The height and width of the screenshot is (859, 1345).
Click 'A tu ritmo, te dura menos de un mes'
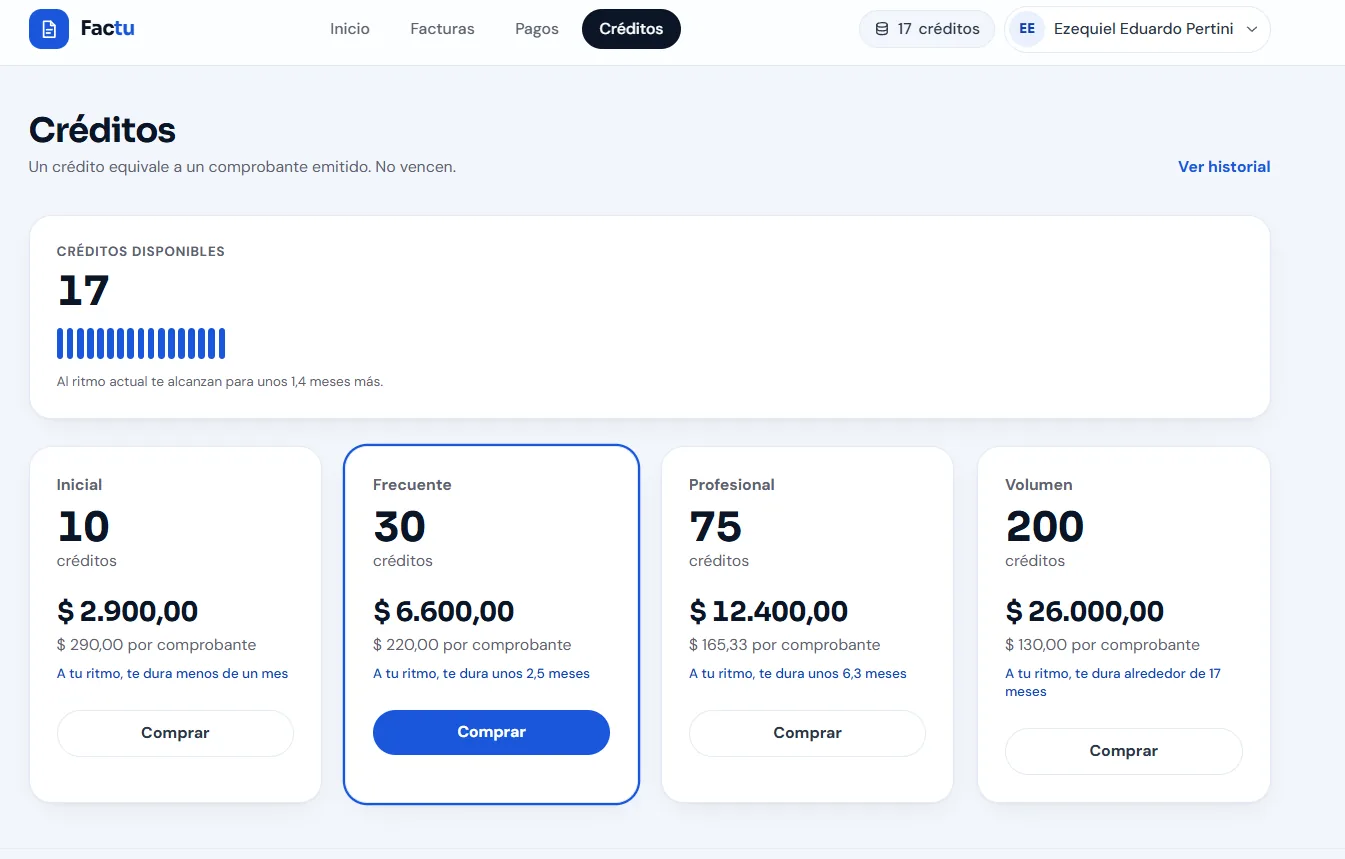coord(172,674)
